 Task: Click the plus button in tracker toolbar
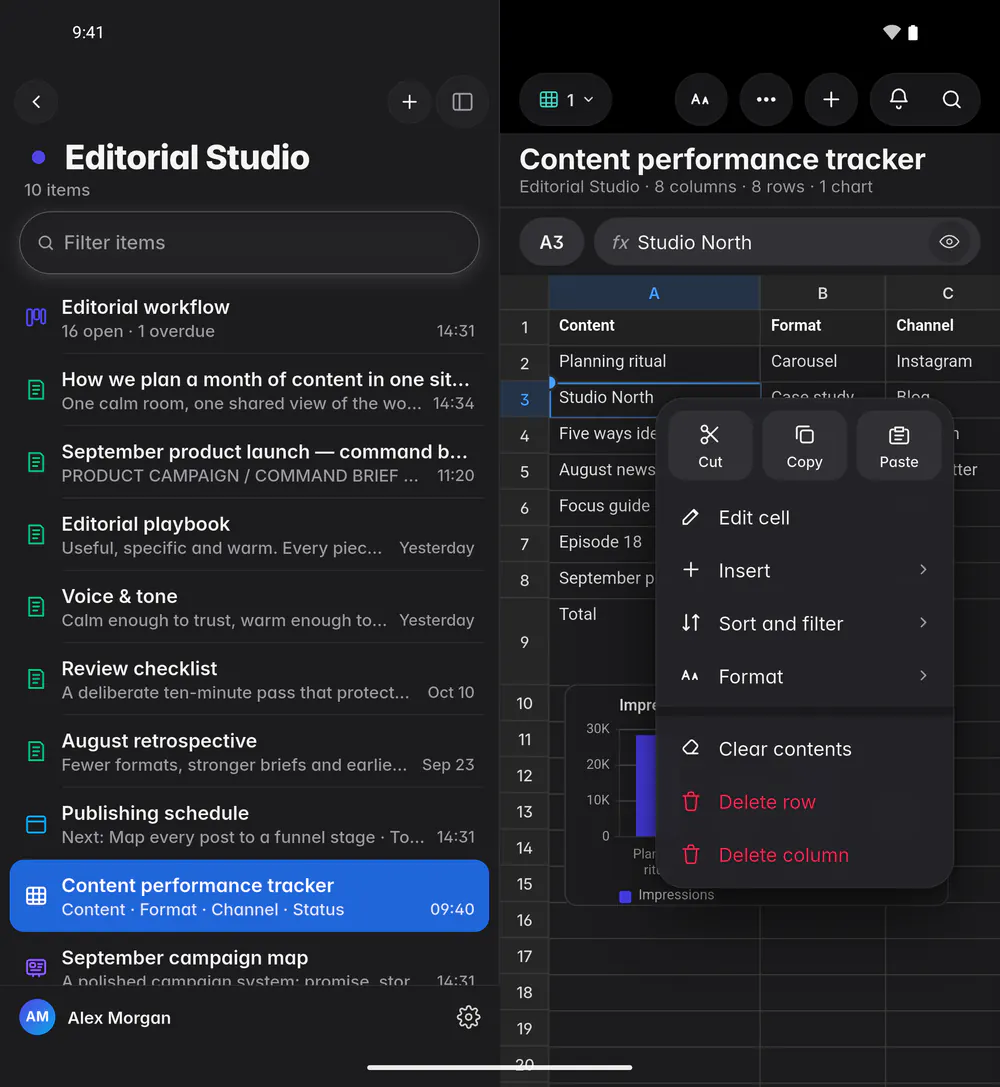click(x=831, y=100)
